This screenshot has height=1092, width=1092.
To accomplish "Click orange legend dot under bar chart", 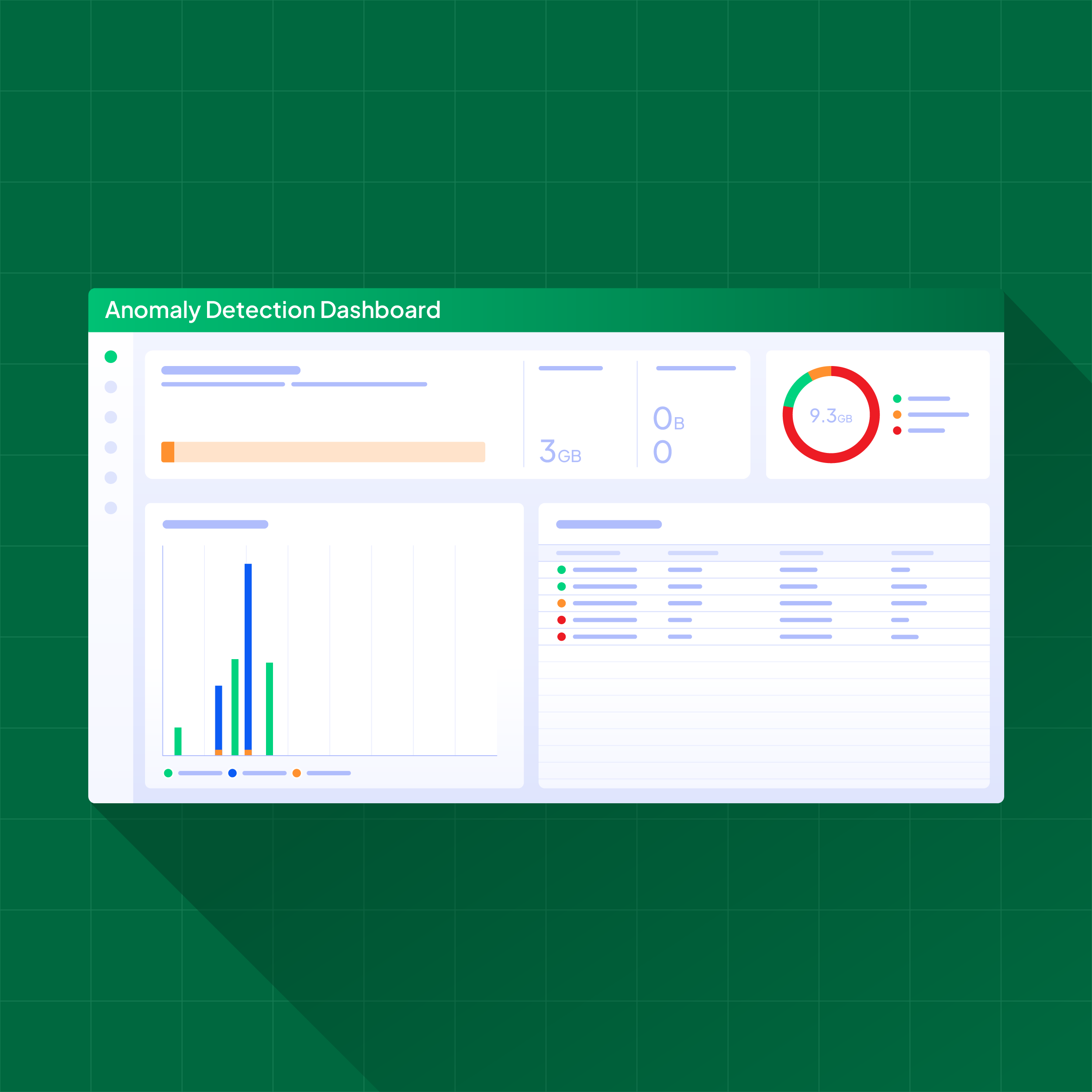I will coord(297,773).
